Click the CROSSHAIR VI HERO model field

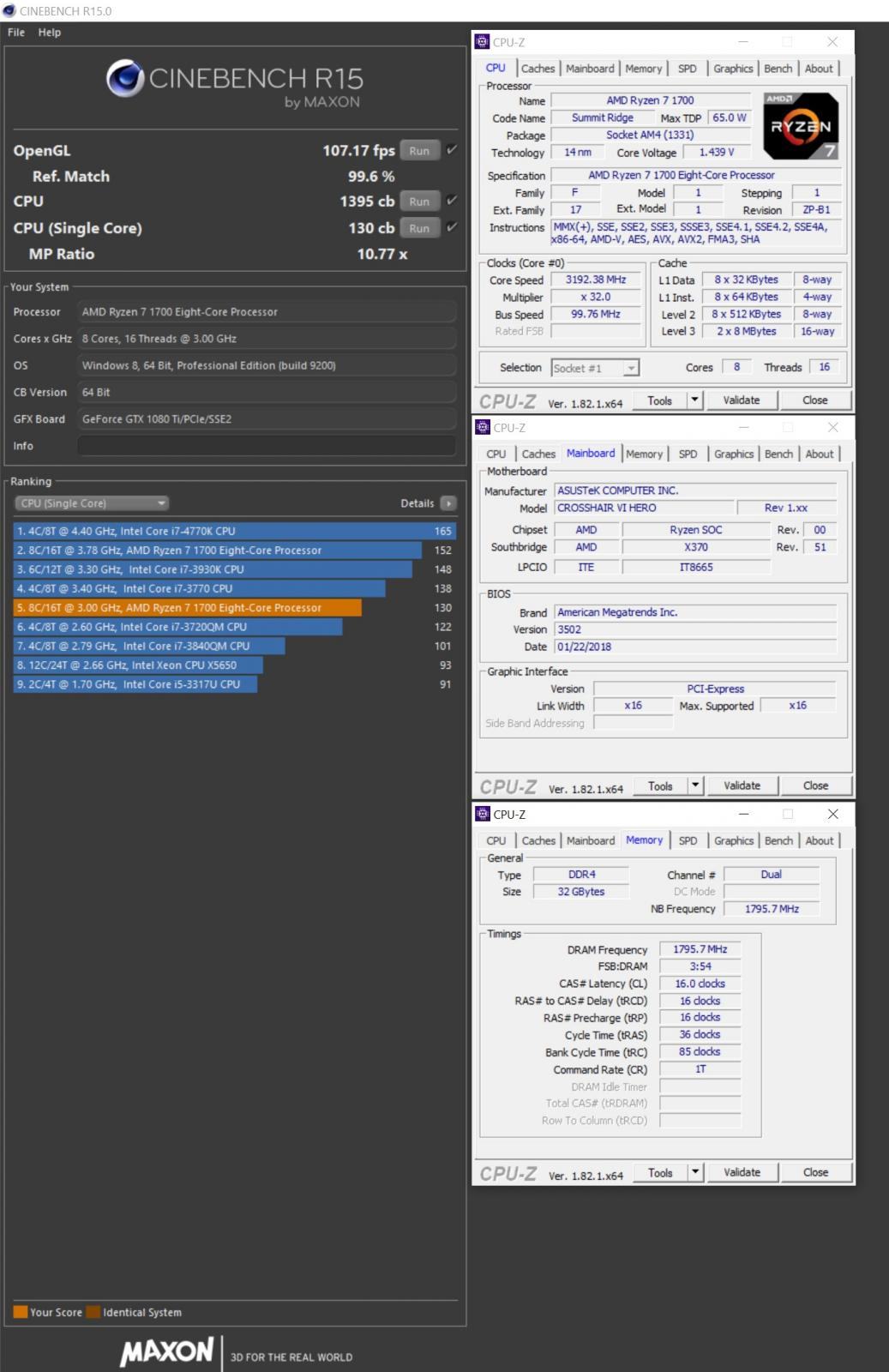point(643,508)
